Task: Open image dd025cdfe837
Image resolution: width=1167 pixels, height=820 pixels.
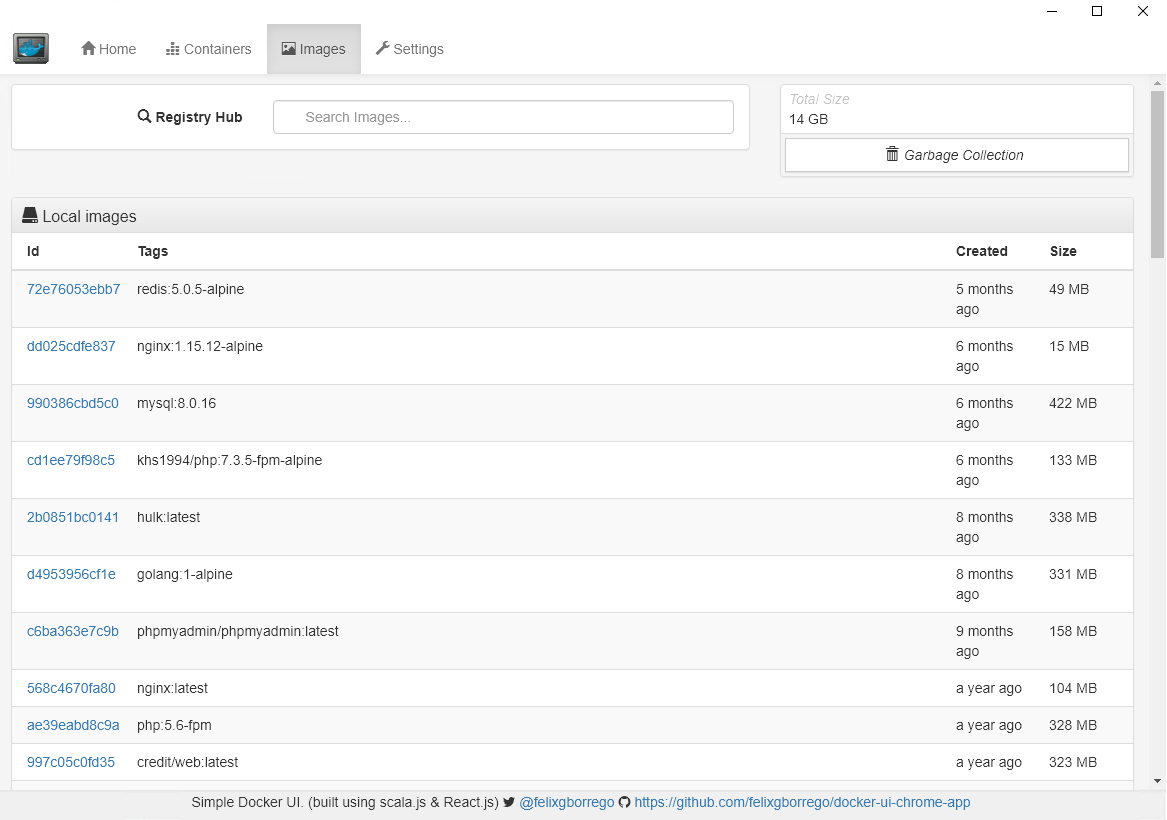Action: tap(71, 347)
